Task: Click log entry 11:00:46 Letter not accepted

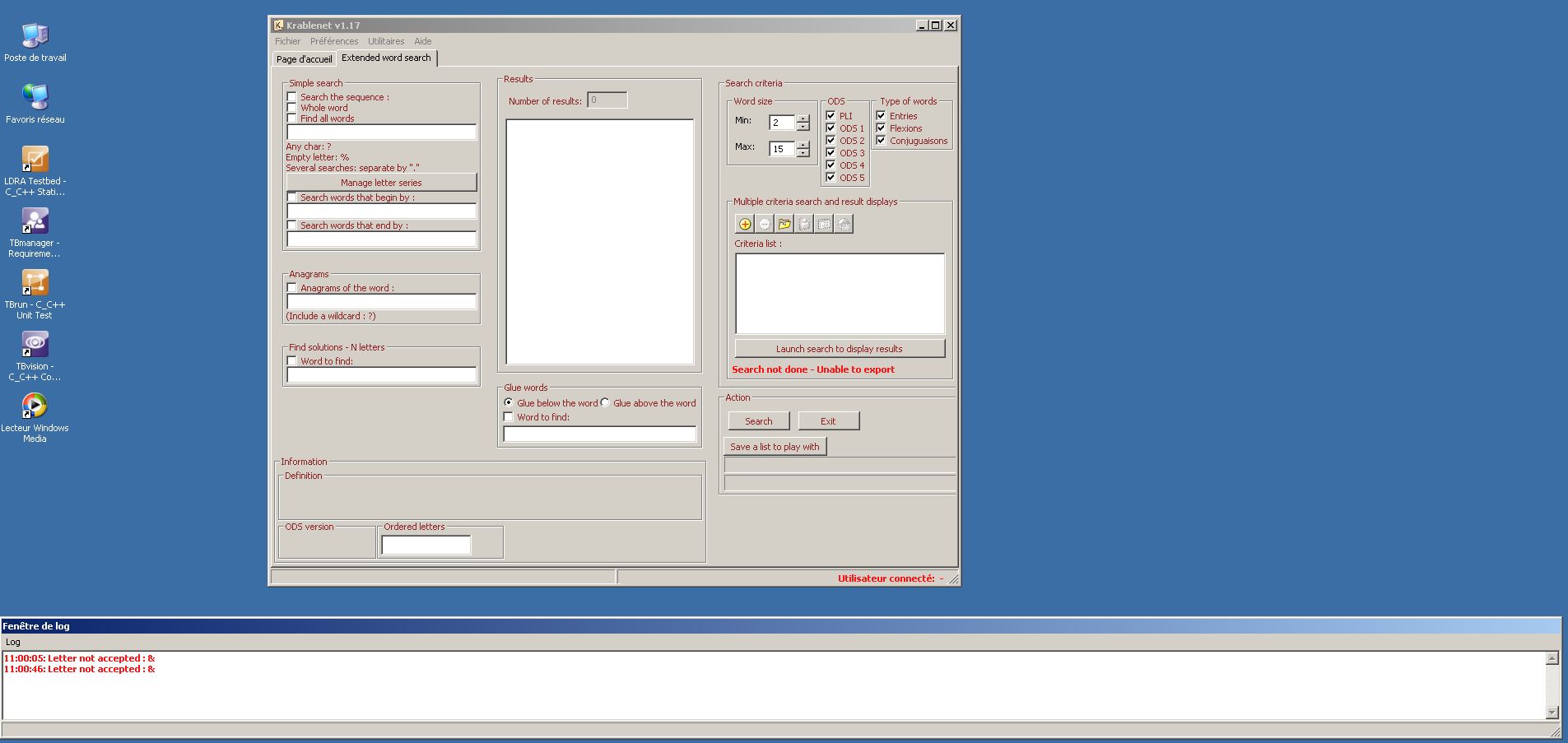Action: pyautogui.click(x=80, y=670)
